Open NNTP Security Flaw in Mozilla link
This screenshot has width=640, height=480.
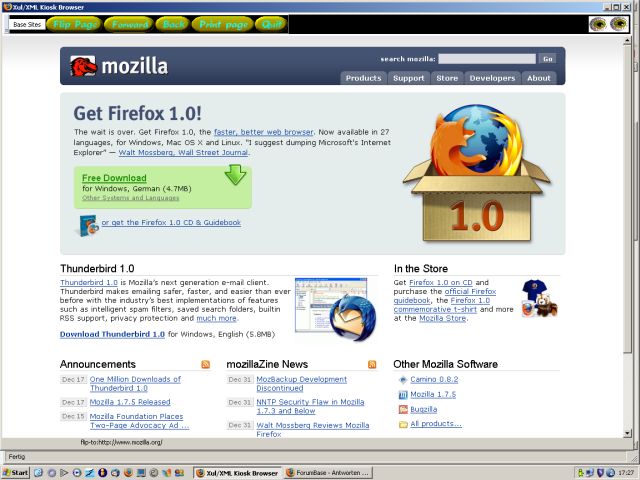(x=310, y=407)
